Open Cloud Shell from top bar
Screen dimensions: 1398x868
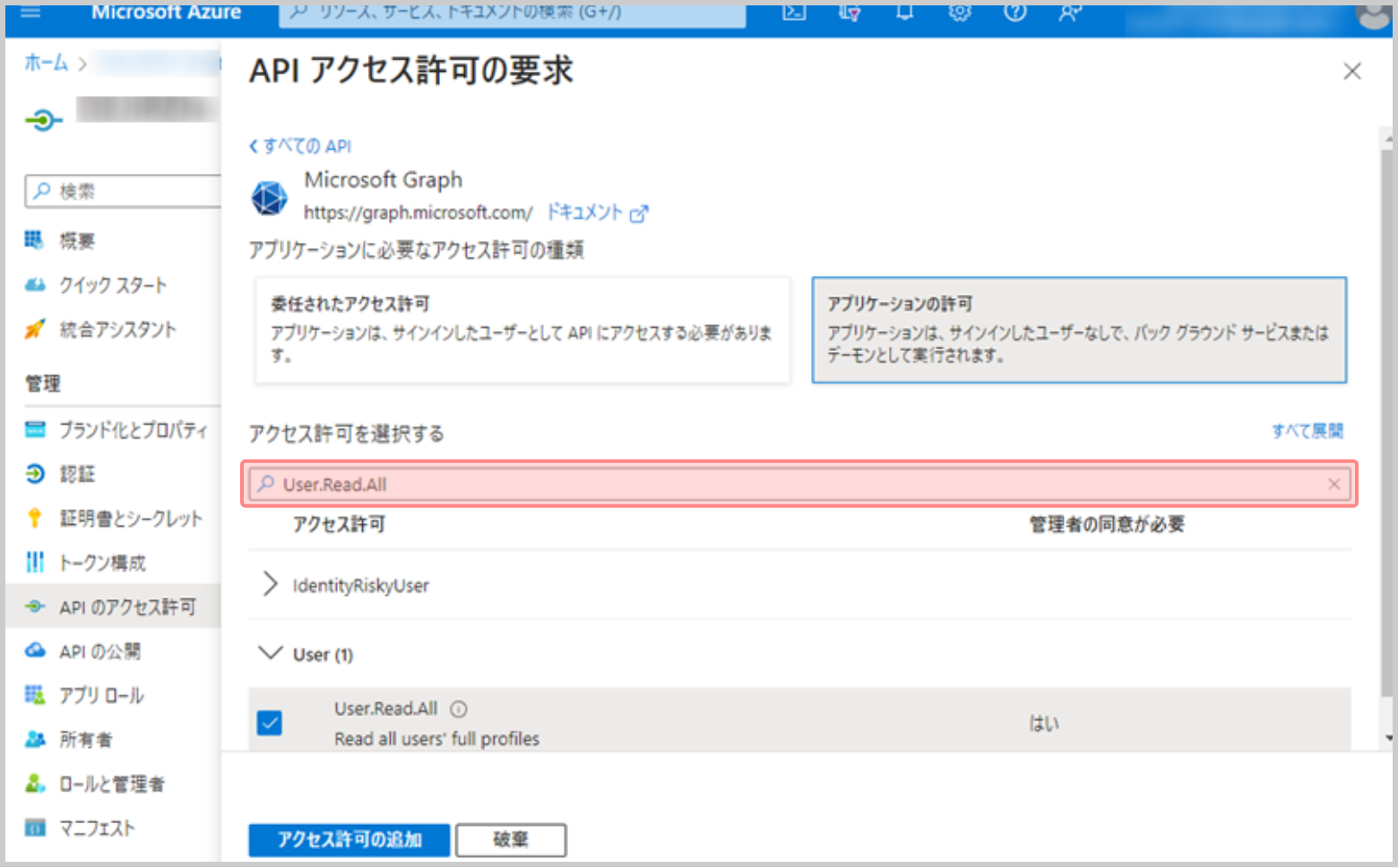[x=794, y=12]
